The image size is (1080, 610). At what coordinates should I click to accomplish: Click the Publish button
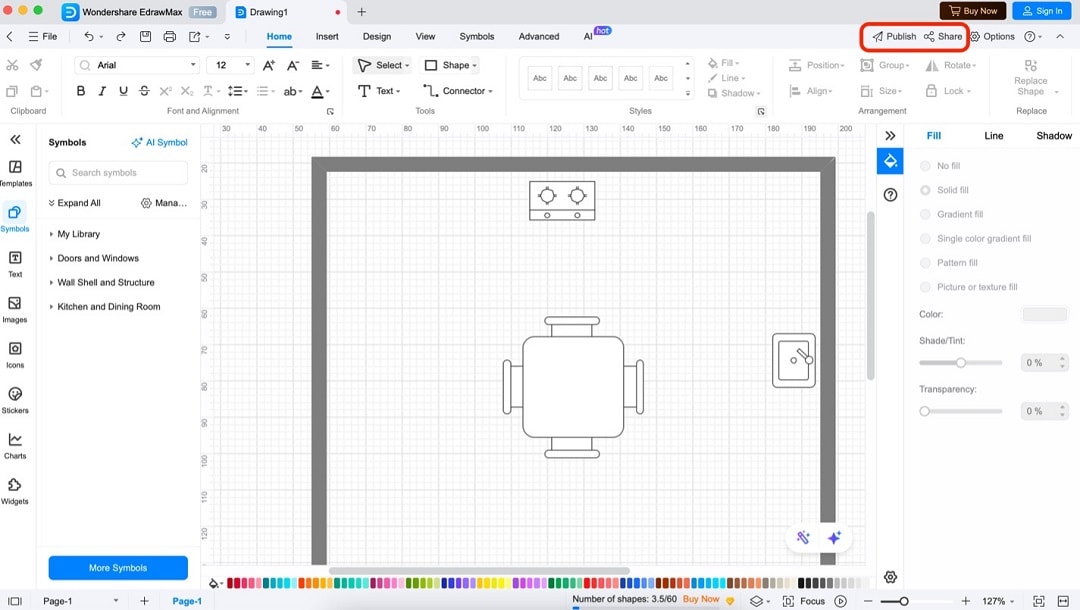pos(894,36)
